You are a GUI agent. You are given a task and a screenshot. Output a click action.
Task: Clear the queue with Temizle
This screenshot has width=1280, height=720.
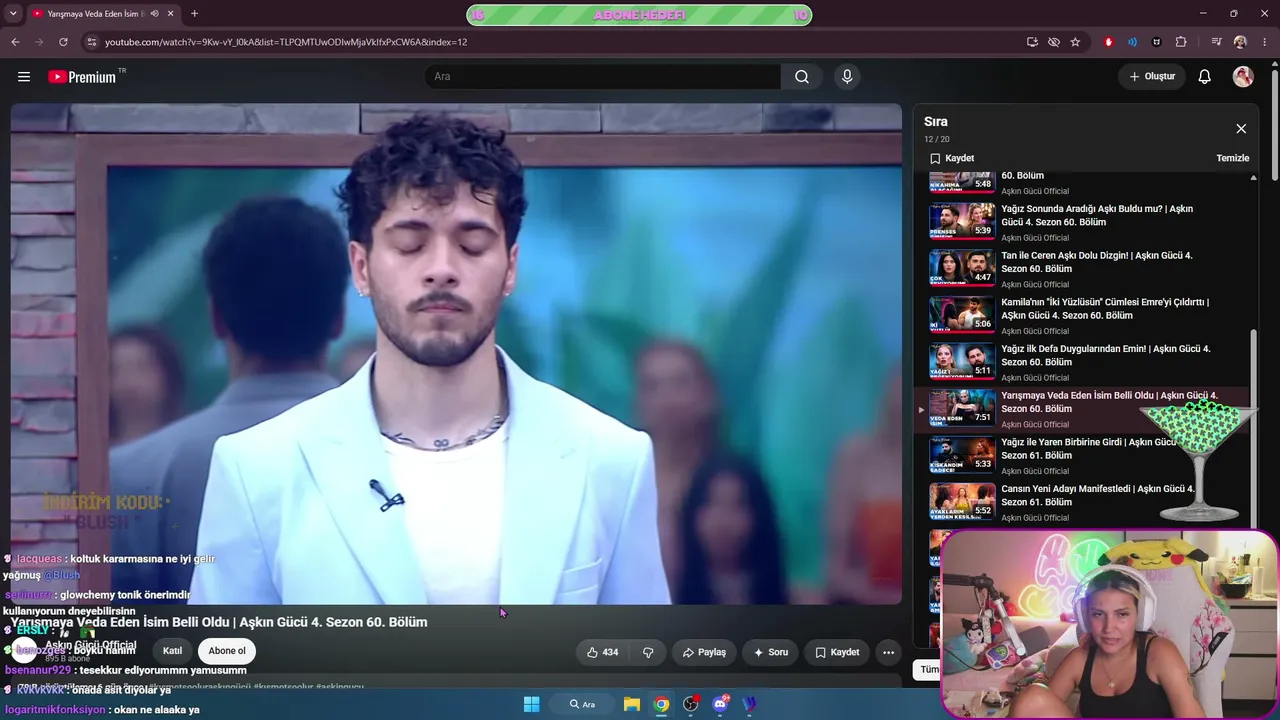pos(1233,158)
